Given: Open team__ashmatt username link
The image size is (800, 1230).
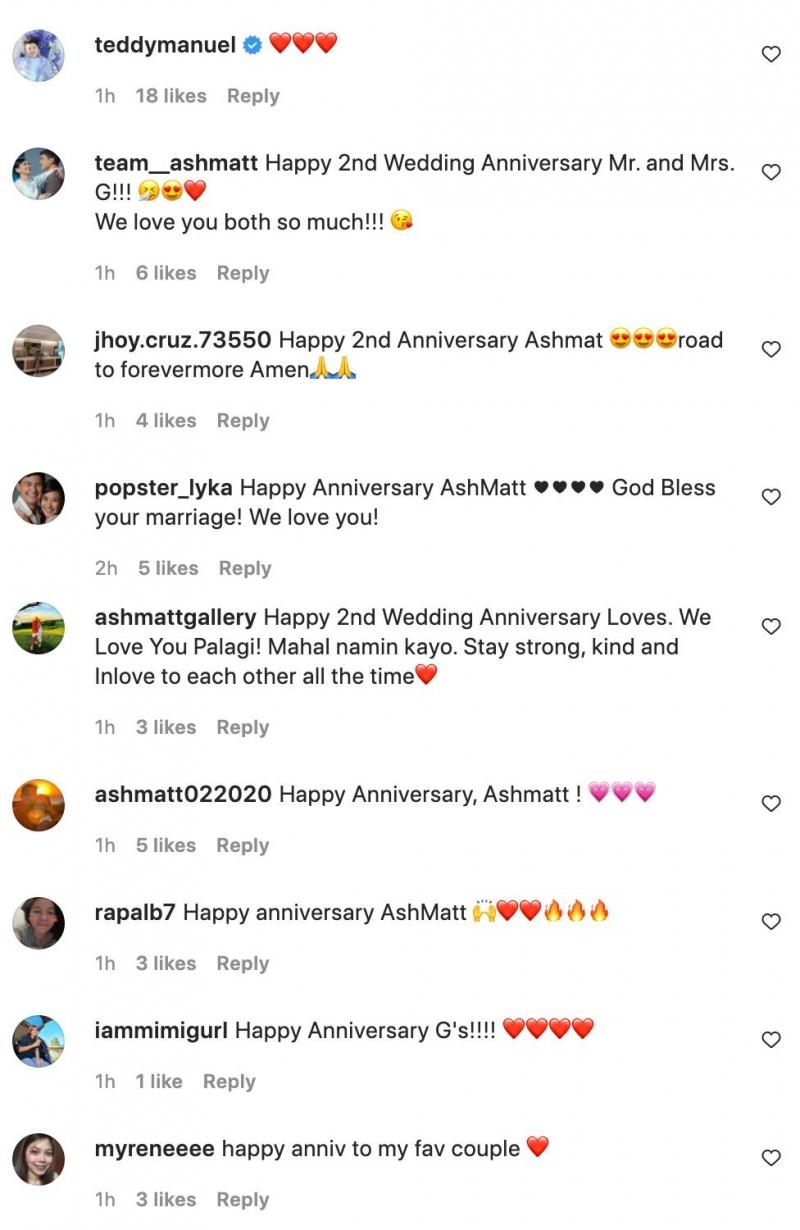Looking at the screenshot, I should 176,163.
